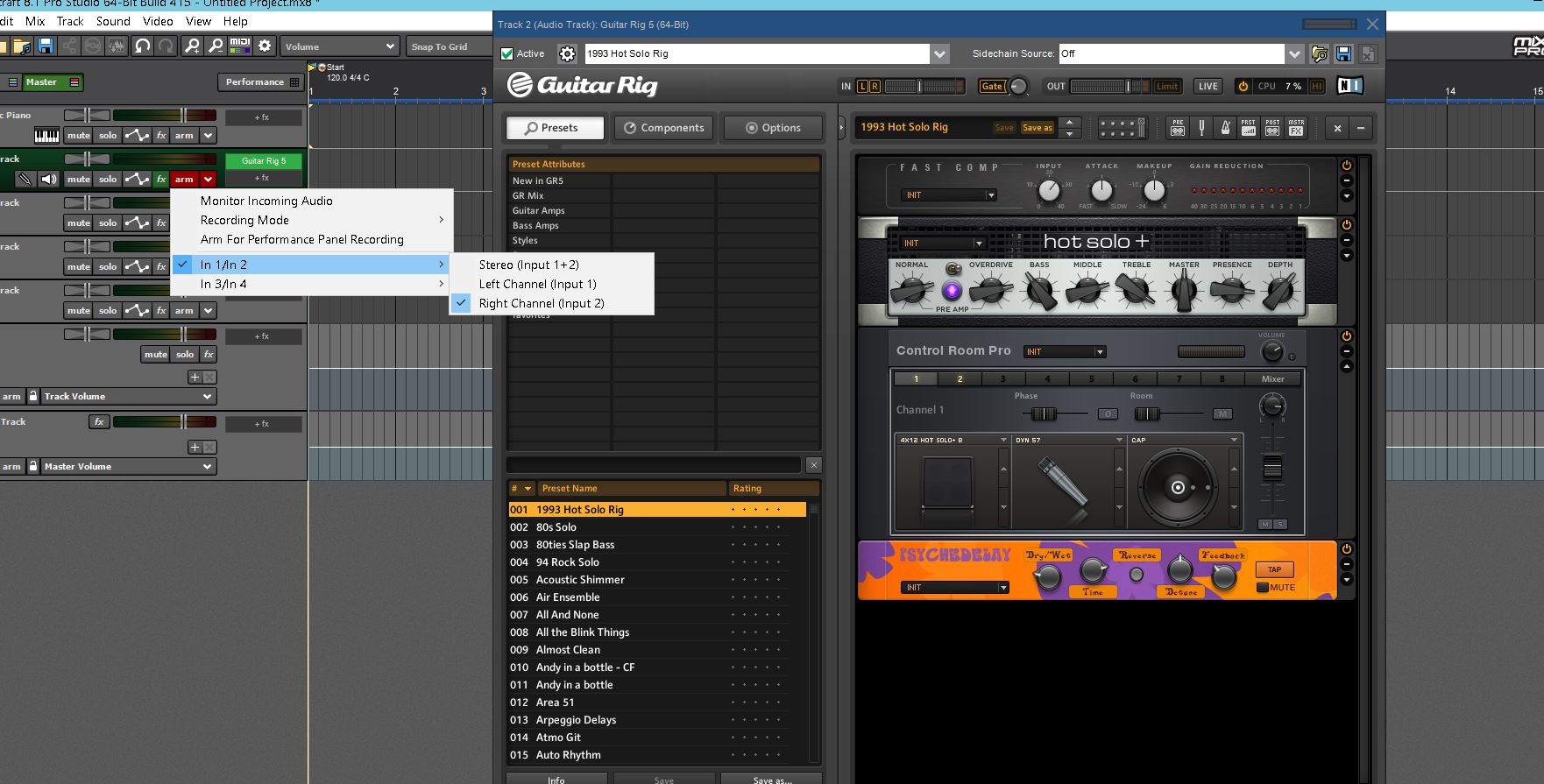Click the Native Instruments NI logo
The height and width of the screenshot is (784, 1544).
click(x=1349, y=85)
